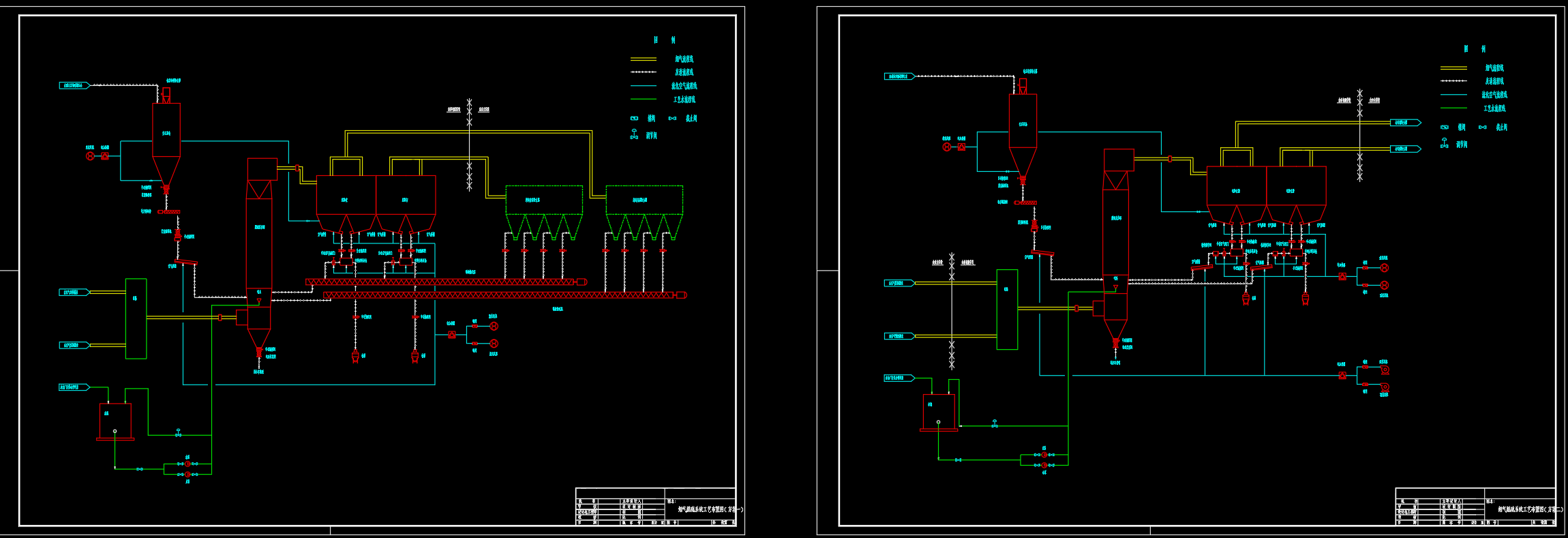Screen dimensions: 1568x538
Task: Select the red water tank in left drawing
Action: 115,421
